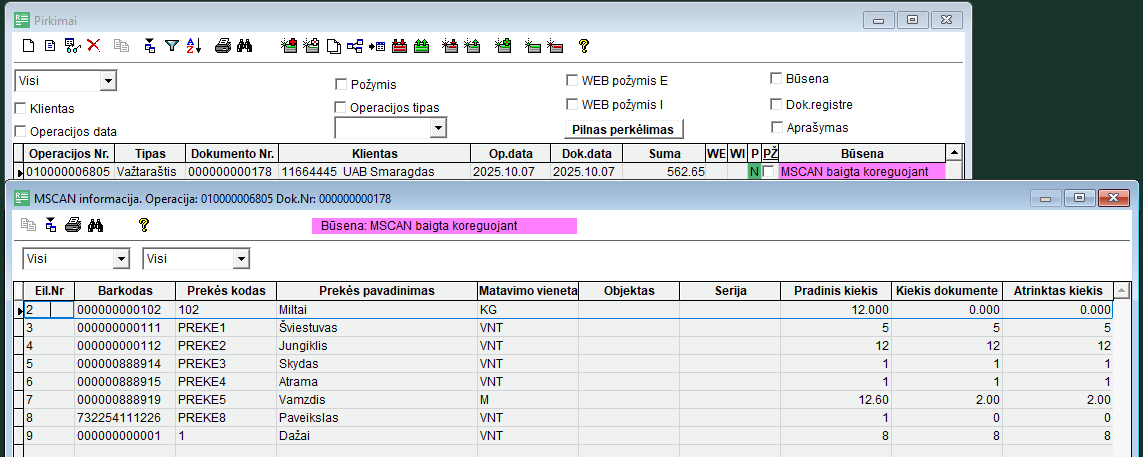1143x457 pixels.
Task: Click printer icon in MSCAN informacija window
Action: (x=73, y=225)
